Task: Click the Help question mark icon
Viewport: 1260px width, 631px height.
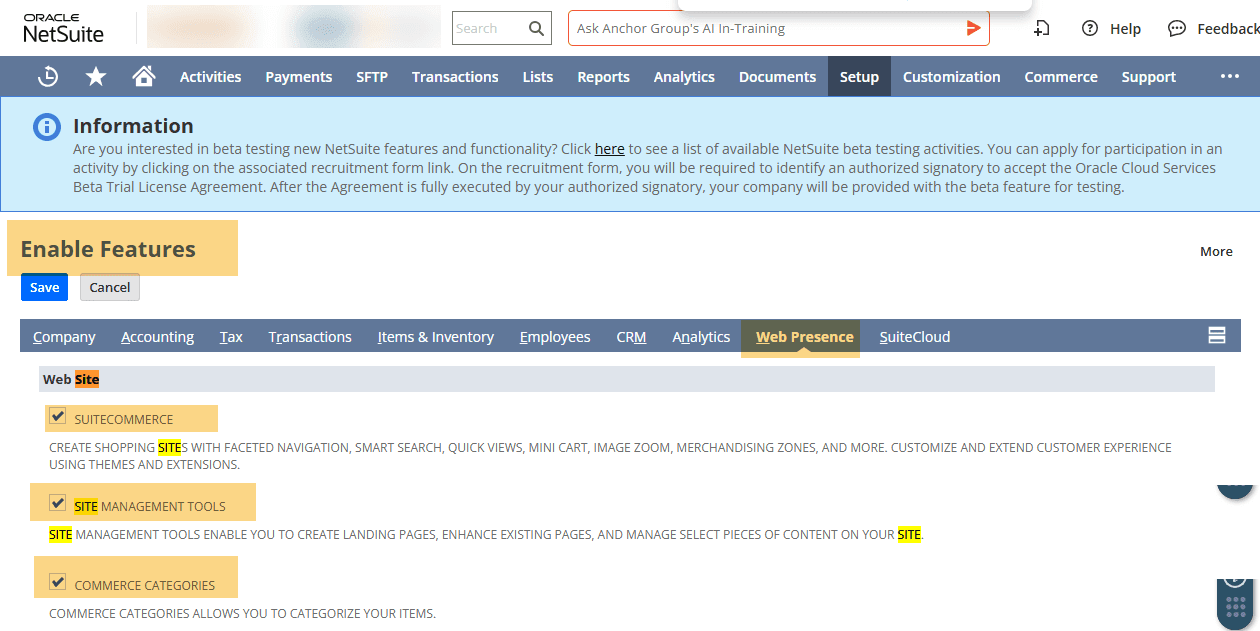Action: pos(1090,28)
